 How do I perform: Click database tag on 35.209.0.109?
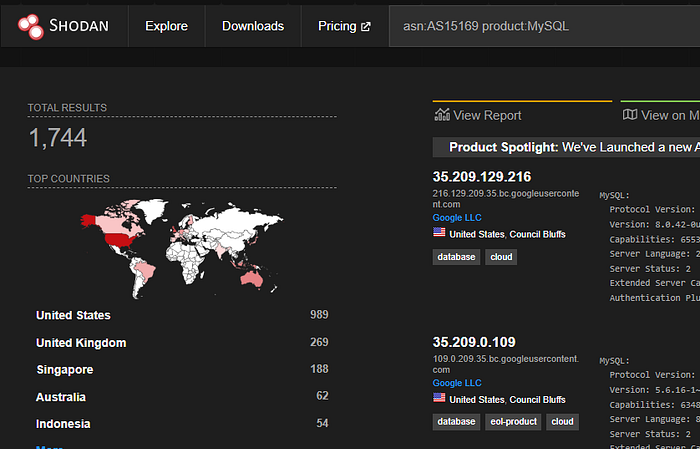pyautogui.click(x=456, y=422)
